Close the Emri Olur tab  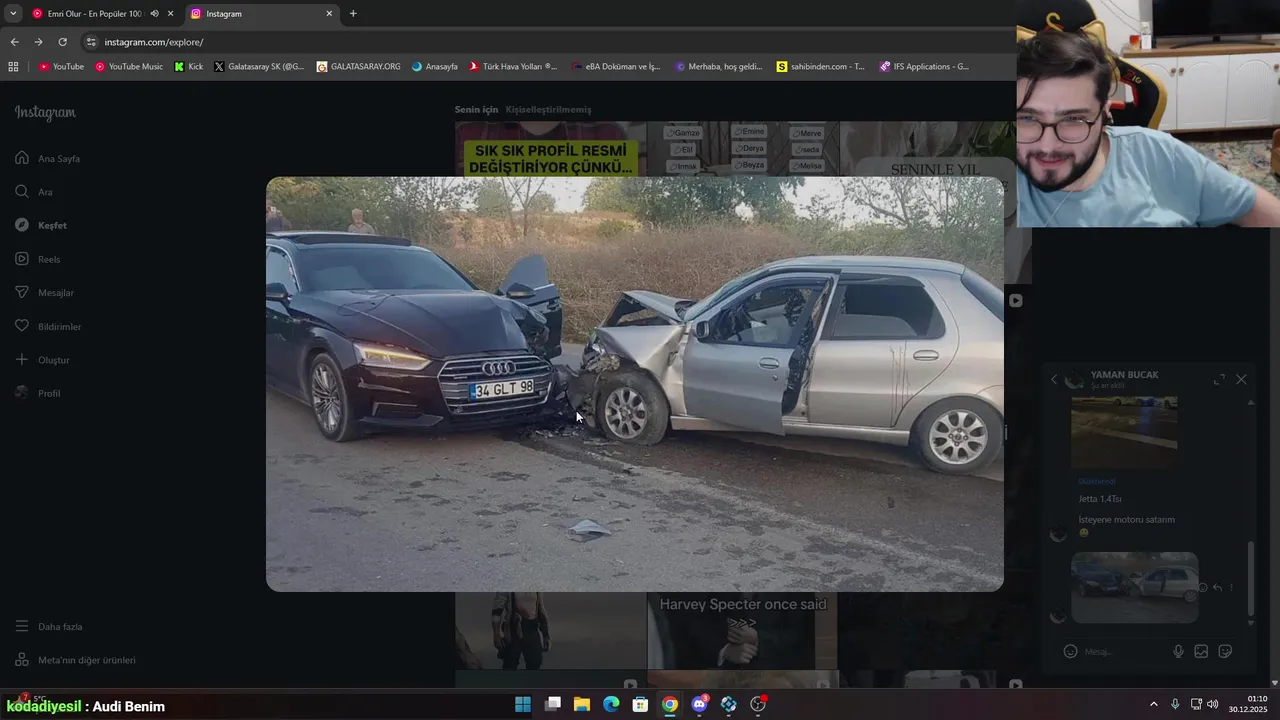171,14
